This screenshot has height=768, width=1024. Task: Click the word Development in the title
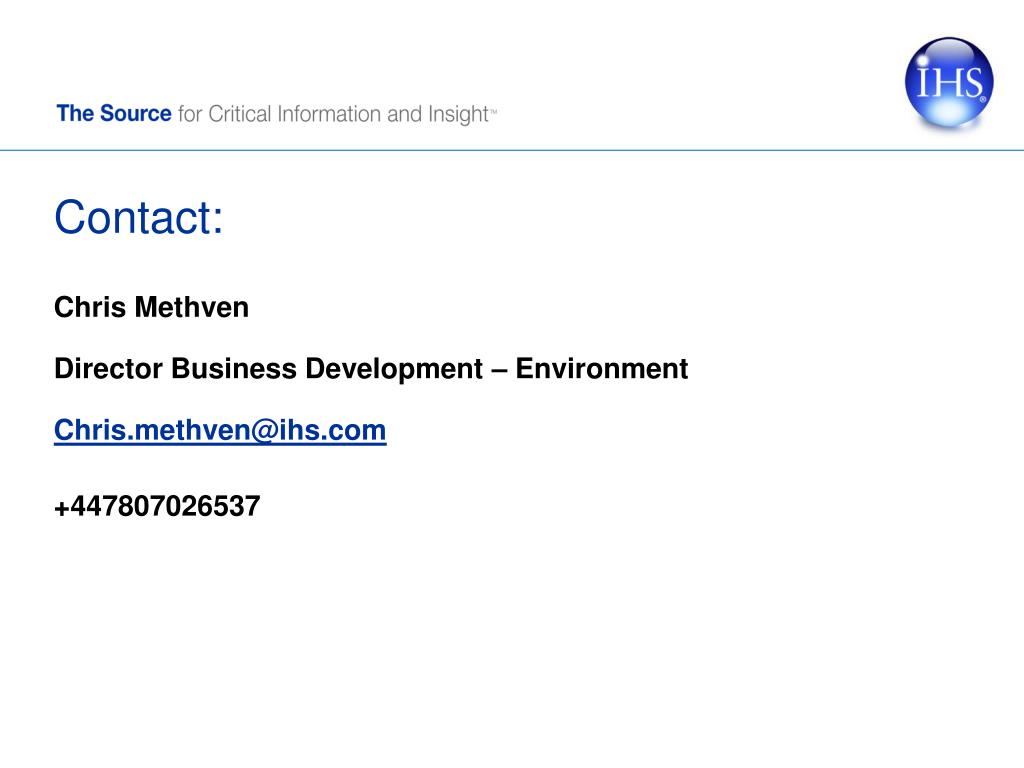click(394, 369)
